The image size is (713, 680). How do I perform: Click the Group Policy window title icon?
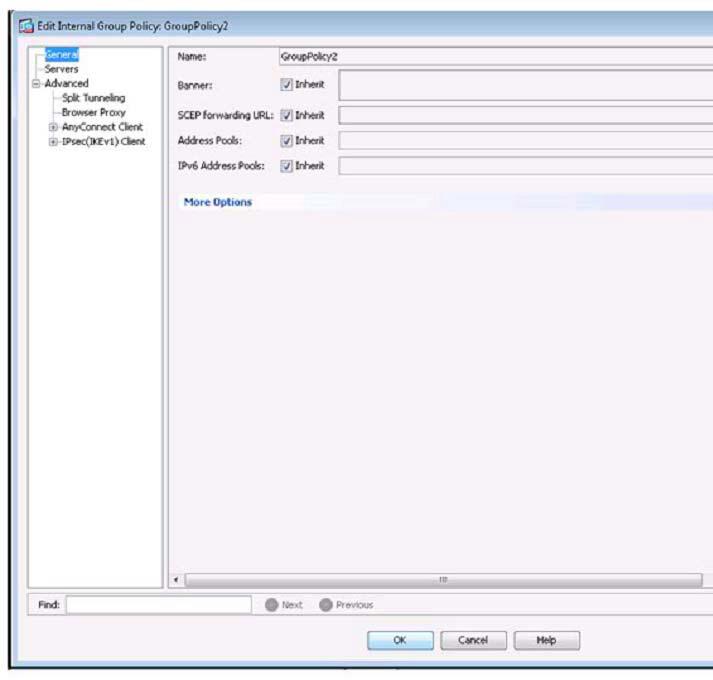[26, 25]
